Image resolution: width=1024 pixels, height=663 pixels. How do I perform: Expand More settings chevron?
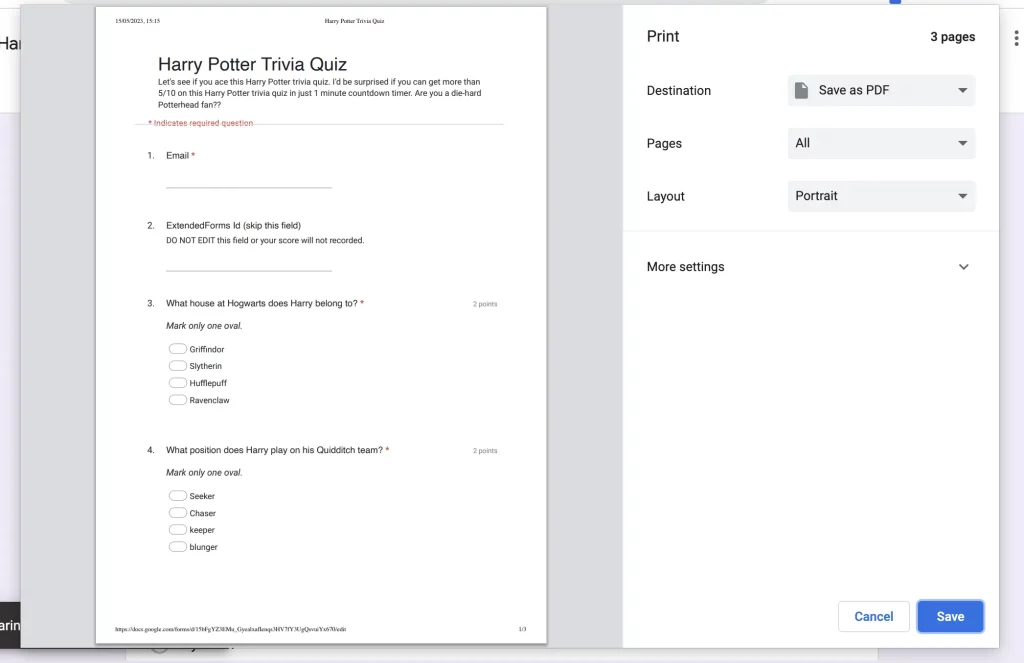pos(963,267)
